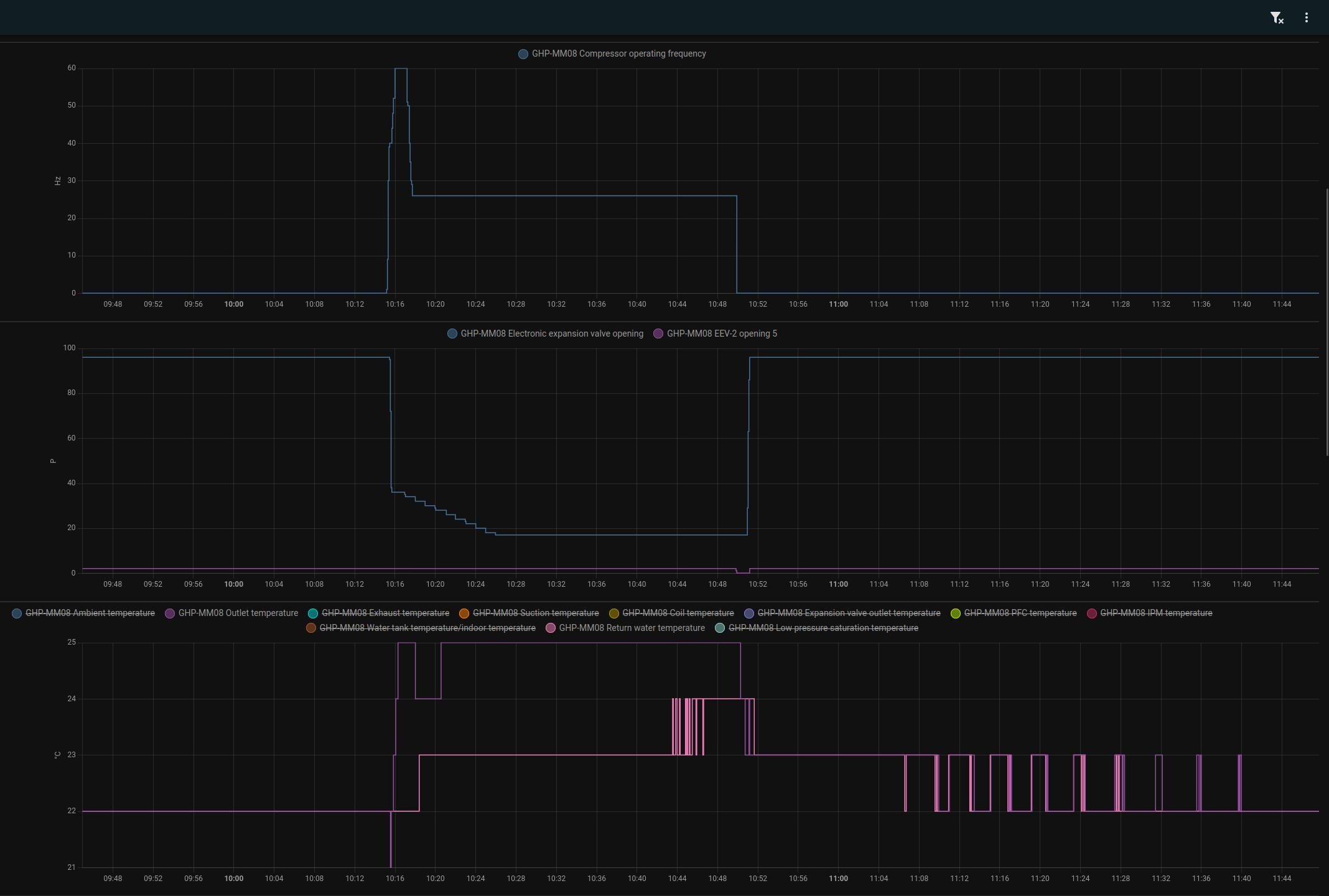Click the 10:00 label on temperature chart axis

pos(234,879)
